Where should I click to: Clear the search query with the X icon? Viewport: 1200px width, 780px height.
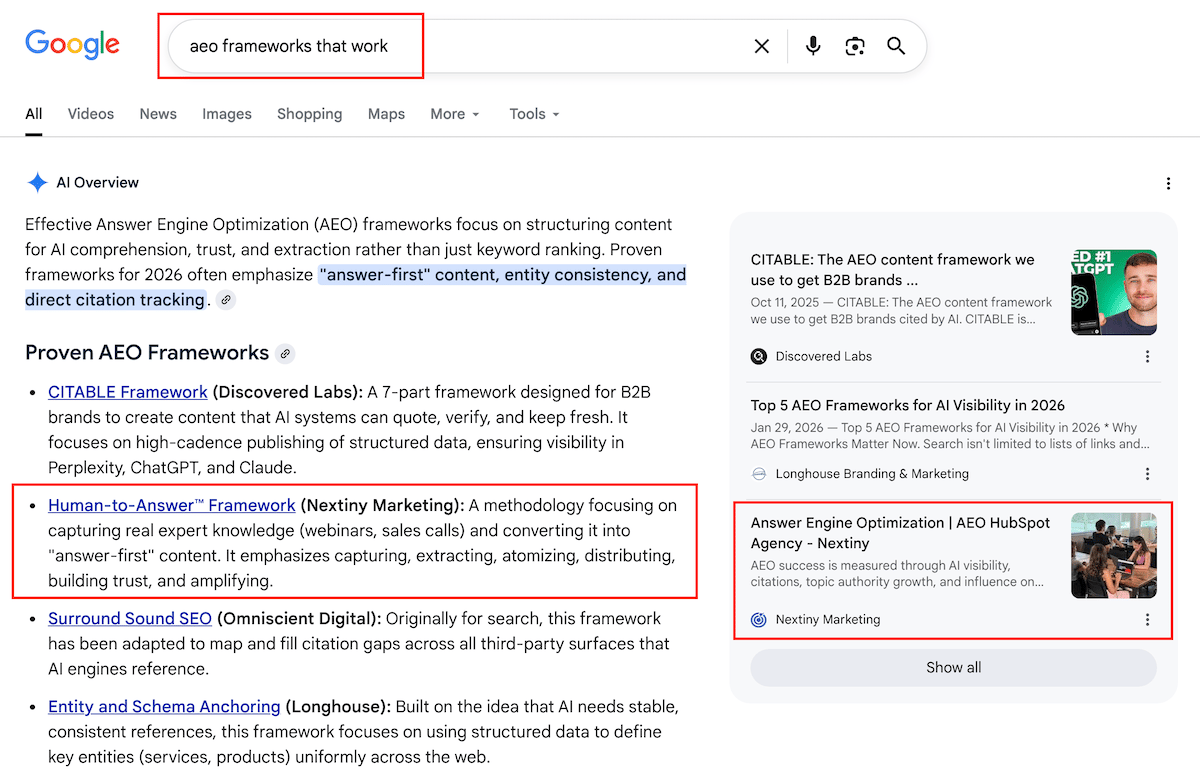coord(762,46)
